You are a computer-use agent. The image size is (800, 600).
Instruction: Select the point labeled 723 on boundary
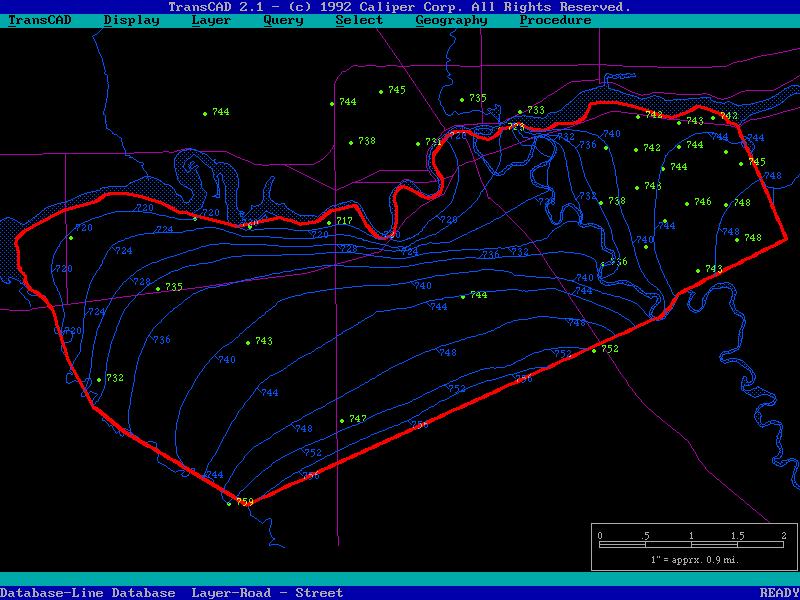coord(508,128)
